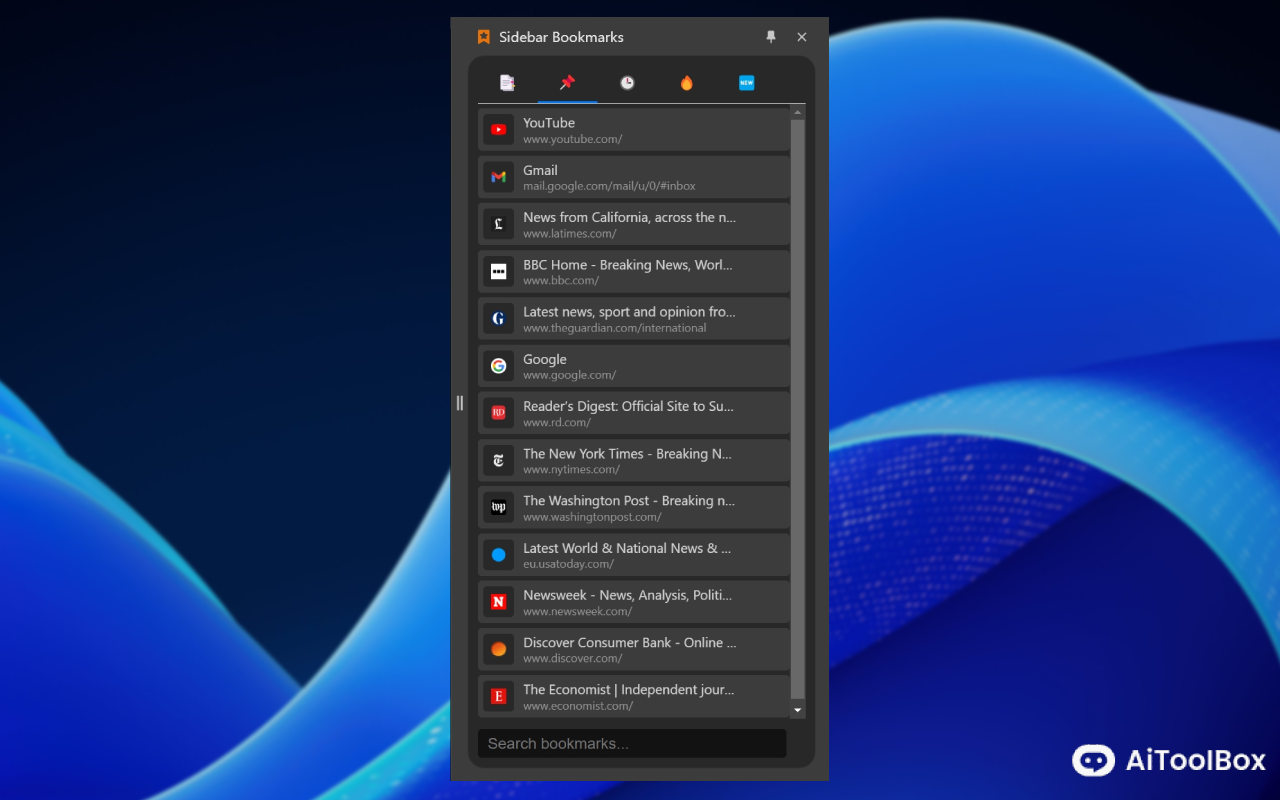Click the Search bookmarks input field

[632, 743]
